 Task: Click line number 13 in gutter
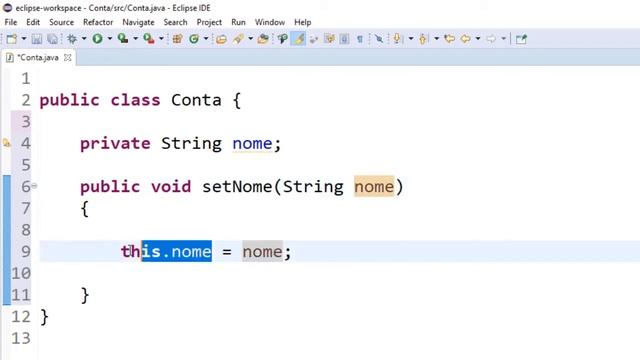21,338
